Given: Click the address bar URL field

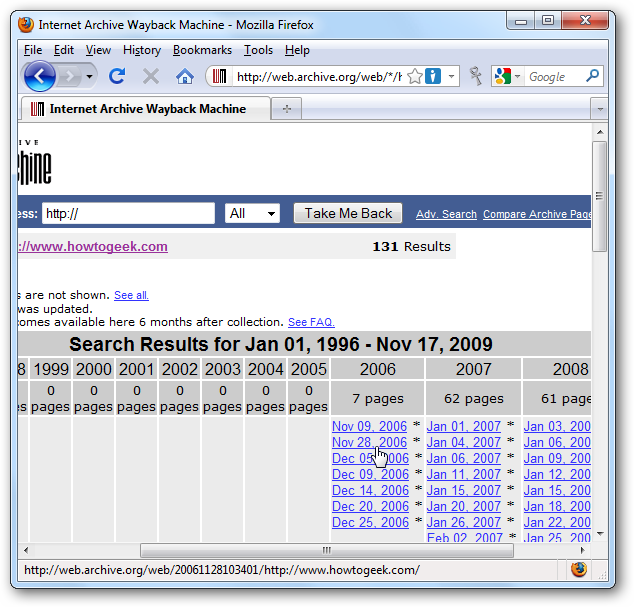Looking at the screenshot, I should pos(319,76).
